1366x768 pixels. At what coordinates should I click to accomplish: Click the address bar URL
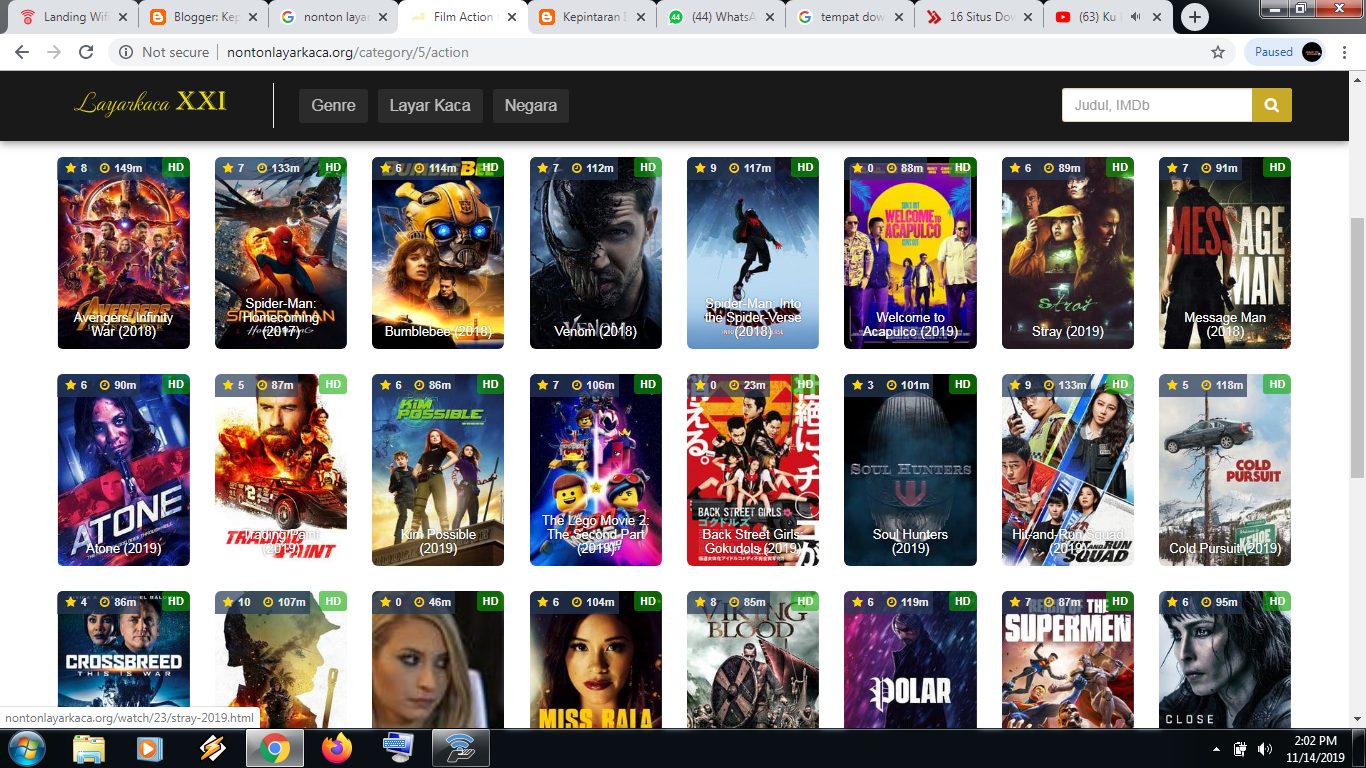pos(347,52)
